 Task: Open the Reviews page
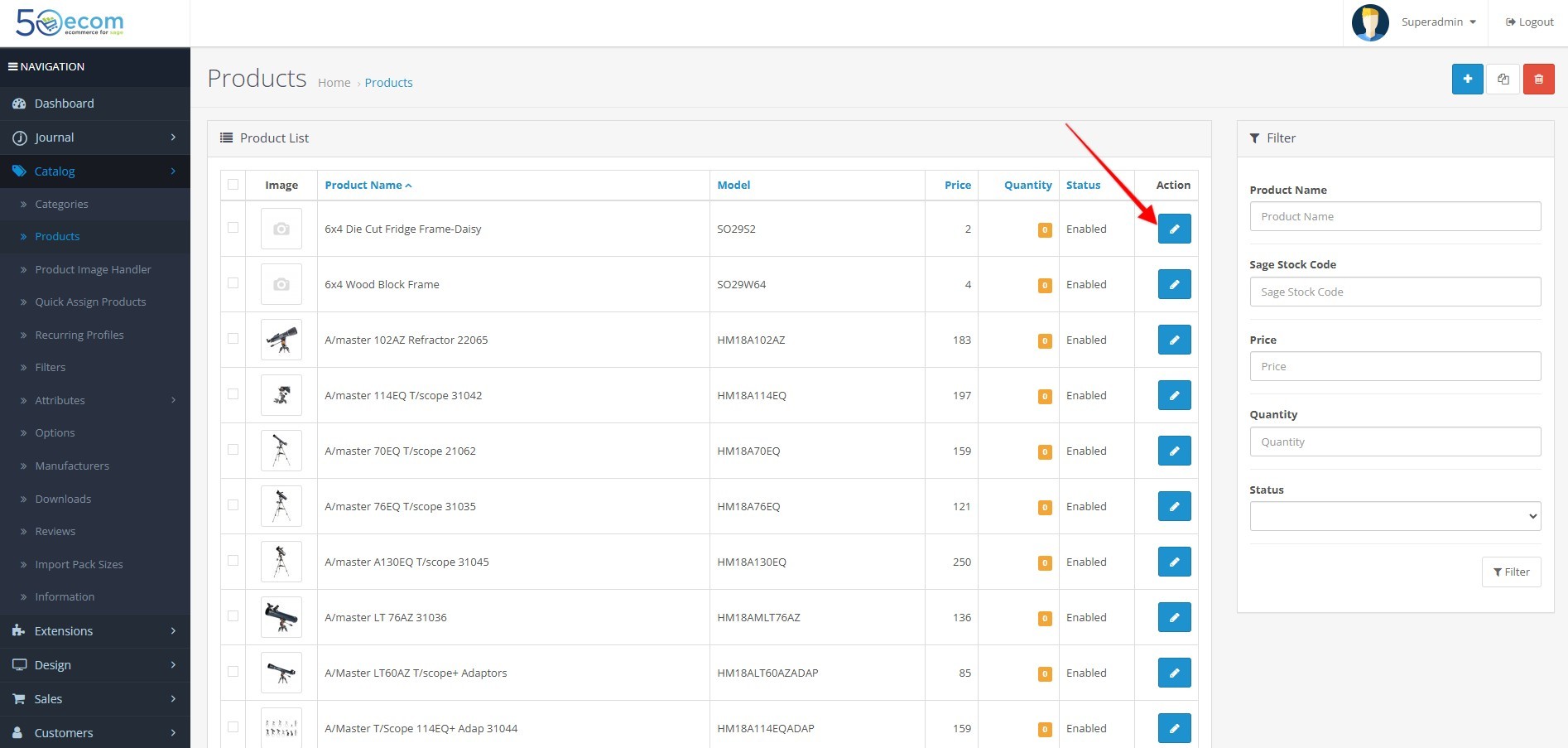point(55,531)
